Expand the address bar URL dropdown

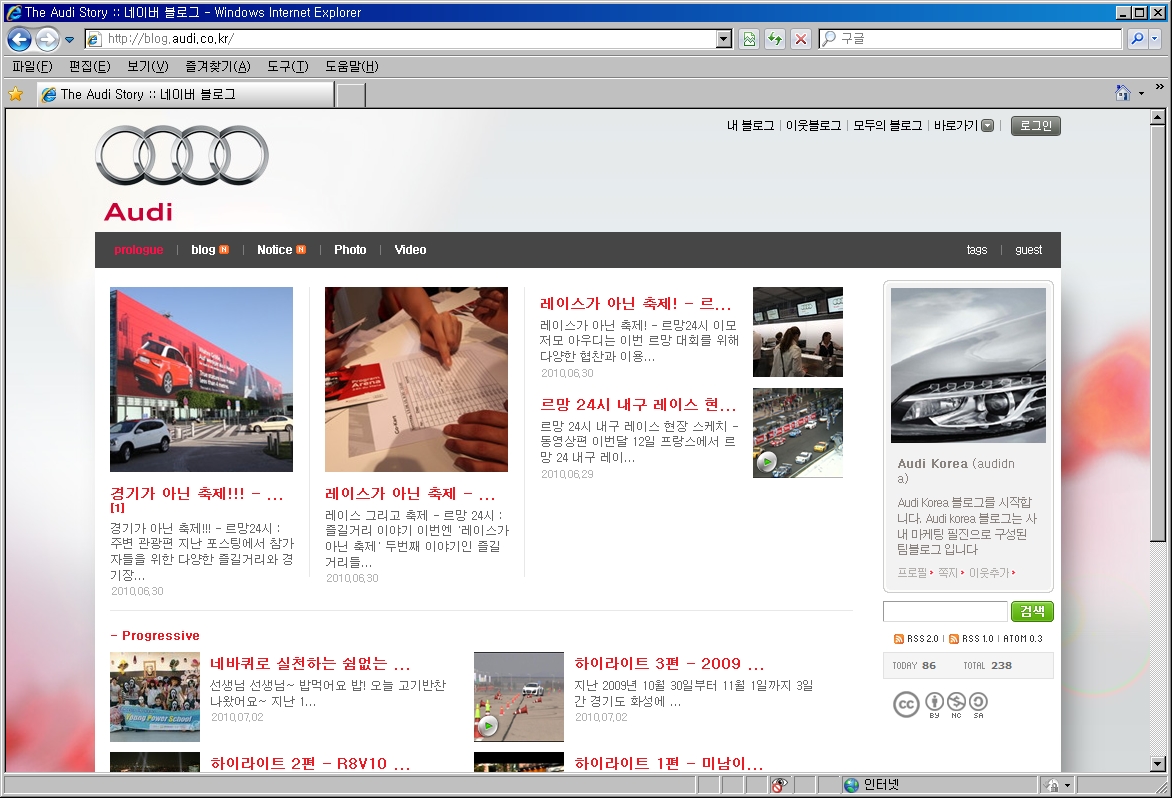(724, 39)
